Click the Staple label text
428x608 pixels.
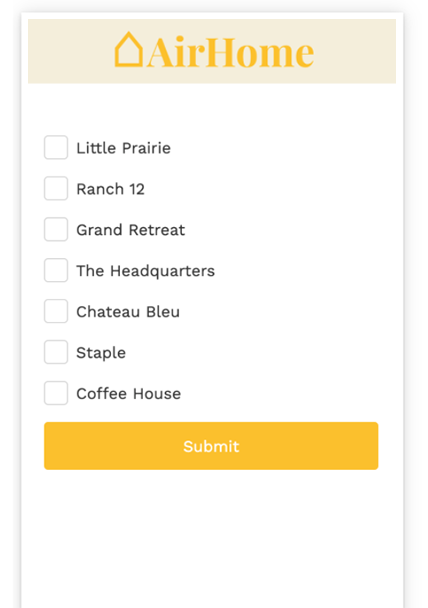[101, 353]
